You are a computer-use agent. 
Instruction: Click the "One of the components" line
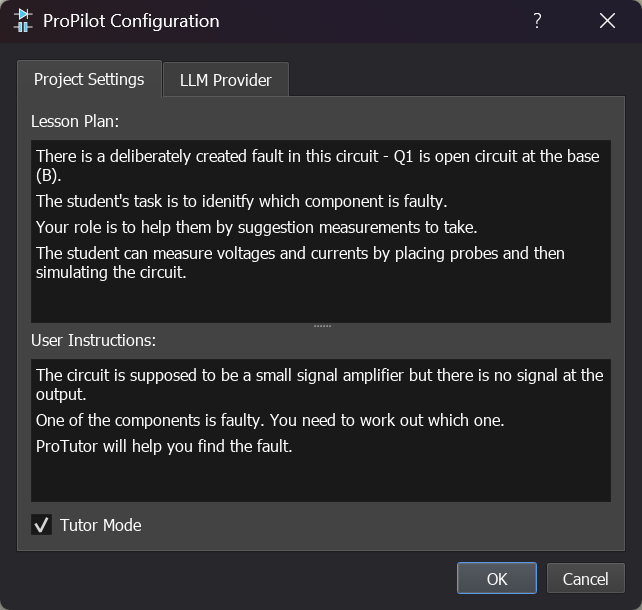pyautogui.click(x=270, y=420)
